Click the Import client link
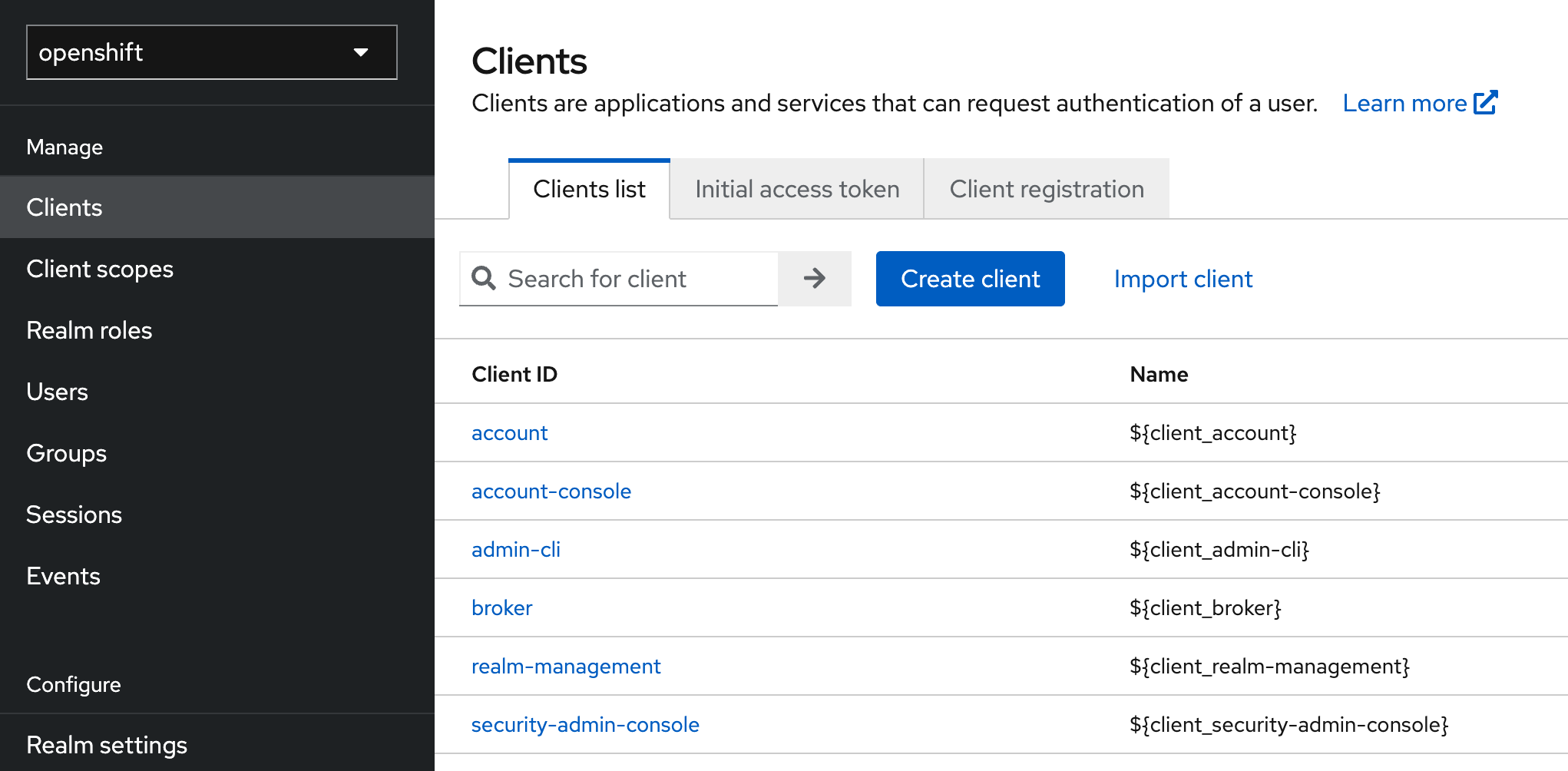The width and height of the screenshot is (1568, 771). 1183,278
